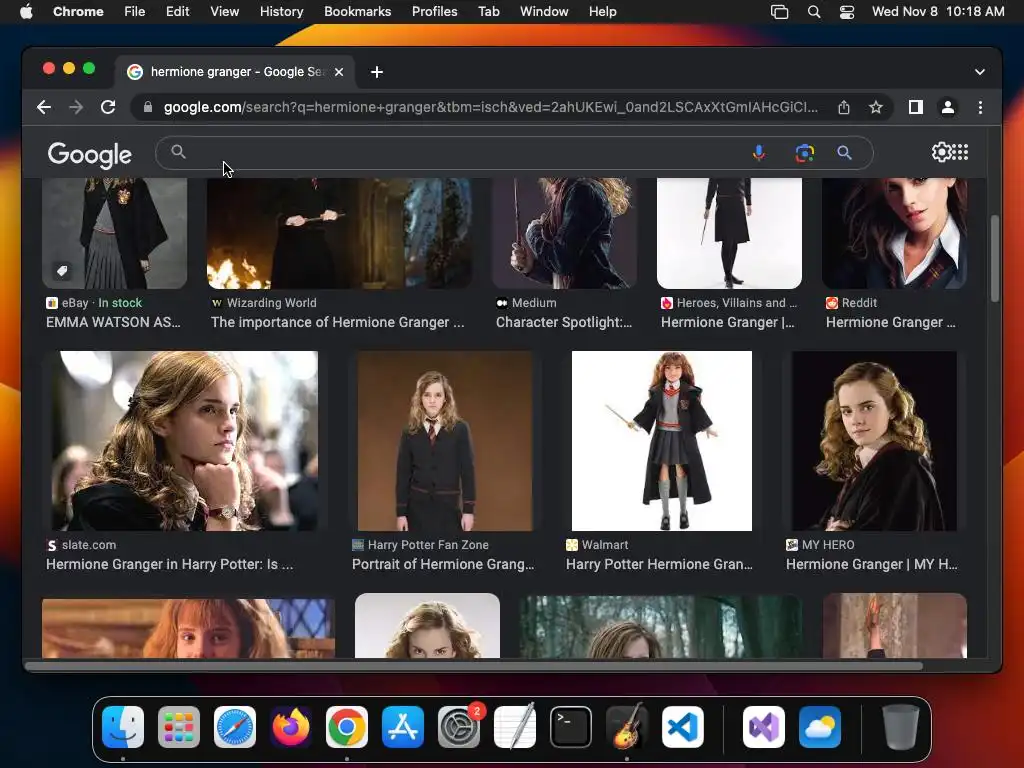Open the Wizarding World image result
The width and height of the screenshot is (1024, 768).
point(339,234)
